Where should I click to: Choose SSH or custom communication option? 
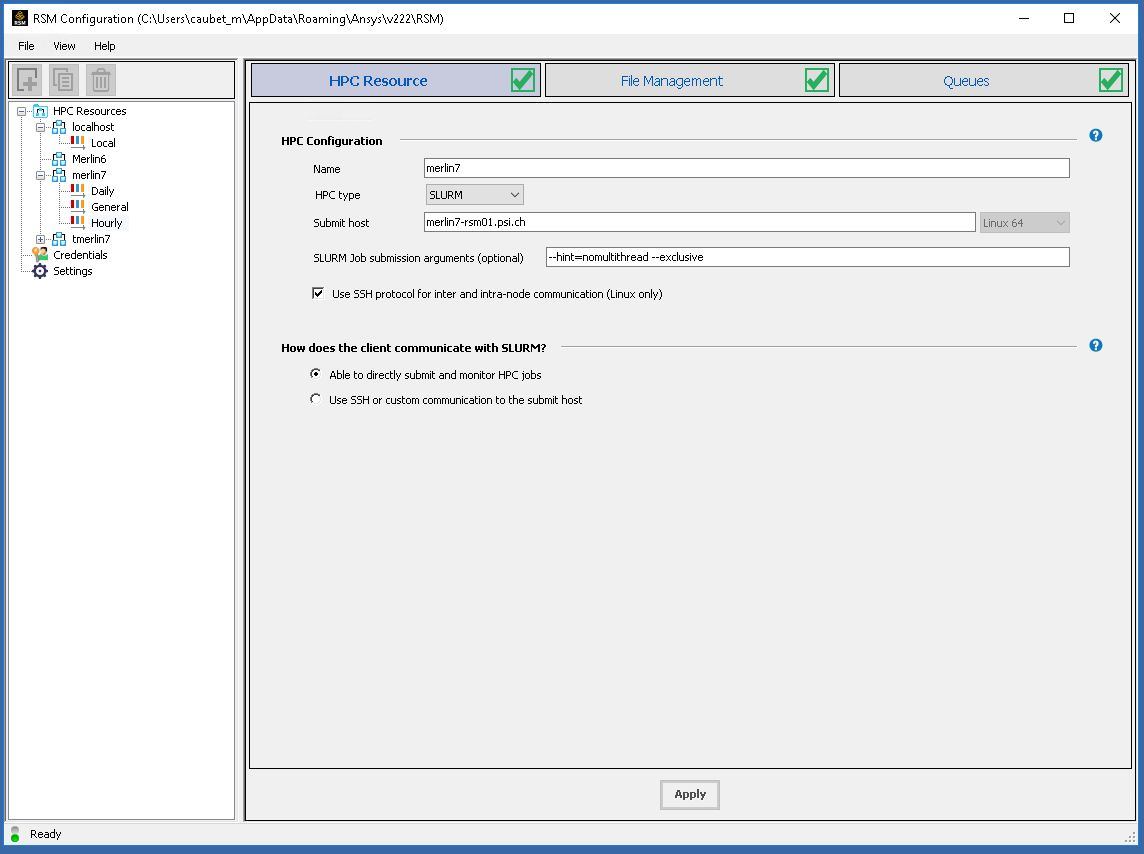pos(315,398)
